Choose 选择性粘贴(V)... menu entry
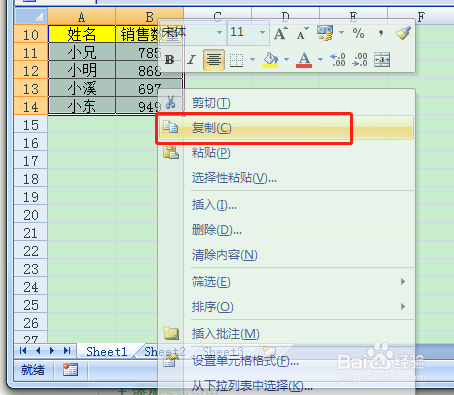The height and width of the screenshot is (395, 454). pos(286,178)
